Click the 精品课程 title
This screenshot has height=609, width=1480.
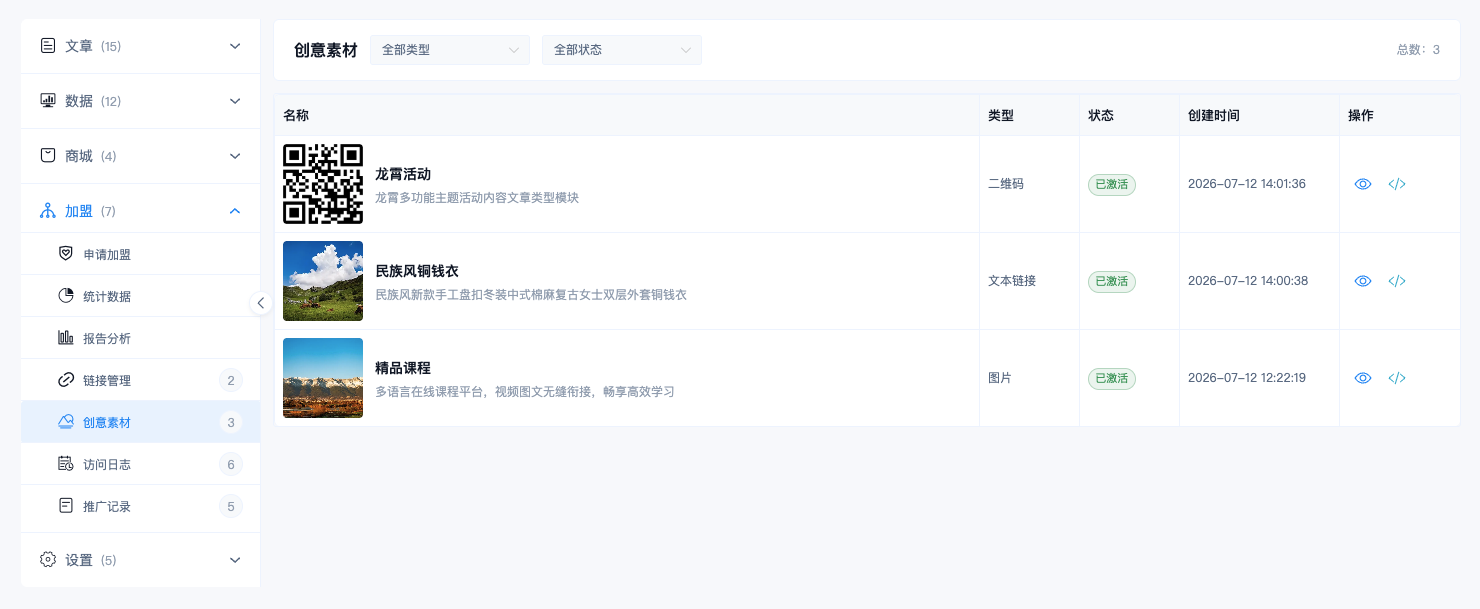click(403, 368)
